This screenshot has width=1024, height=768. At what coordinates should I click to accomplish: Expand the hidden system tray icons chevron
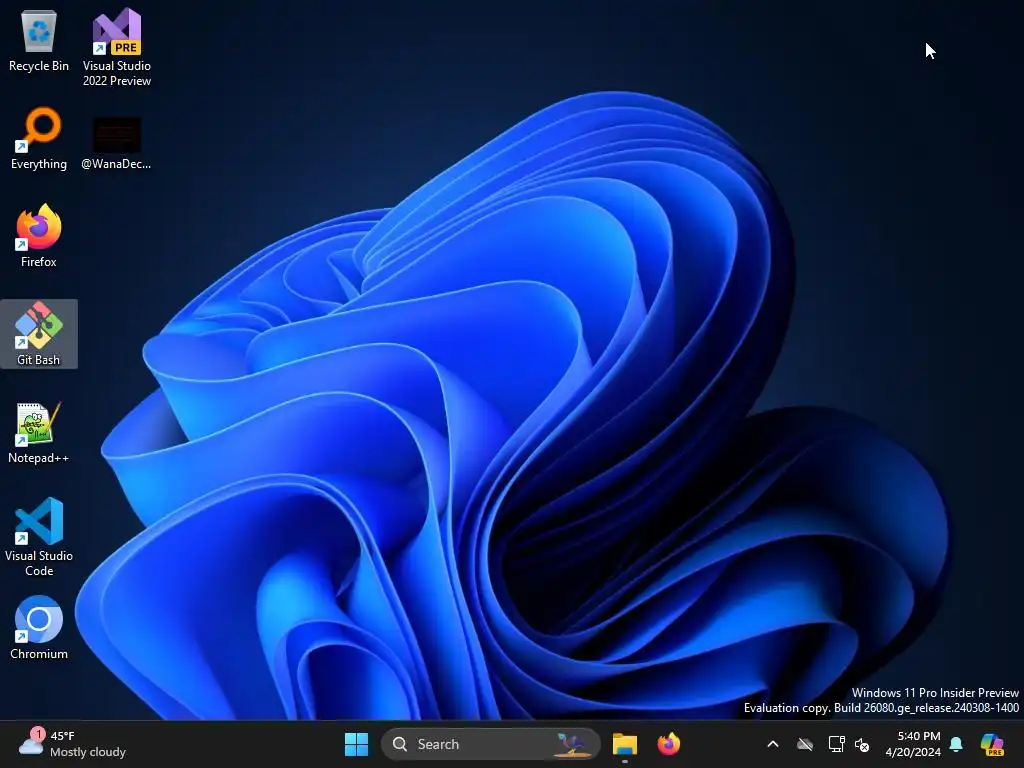coord(773,744)
